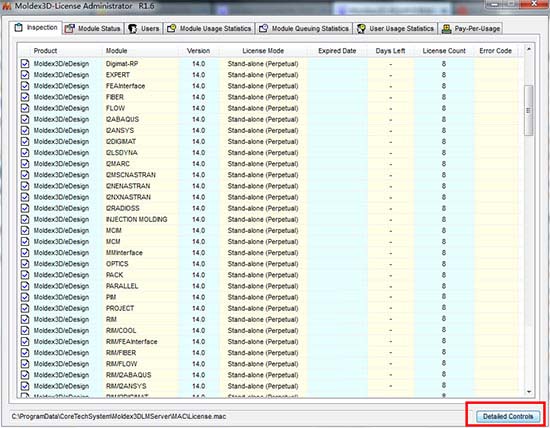
Task: Toggle the PROJECT module checkbox
Action: tap(25, 308)
